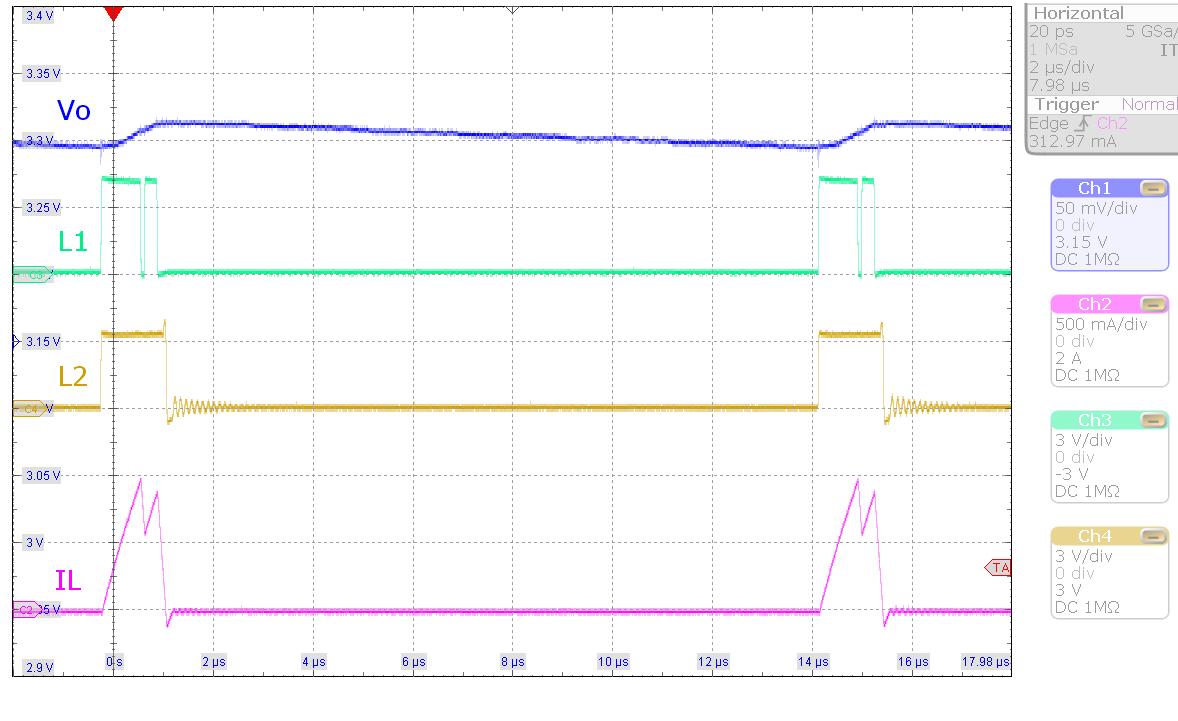Click the C4 channel marker for the L2 trace

tap(30, 407)
